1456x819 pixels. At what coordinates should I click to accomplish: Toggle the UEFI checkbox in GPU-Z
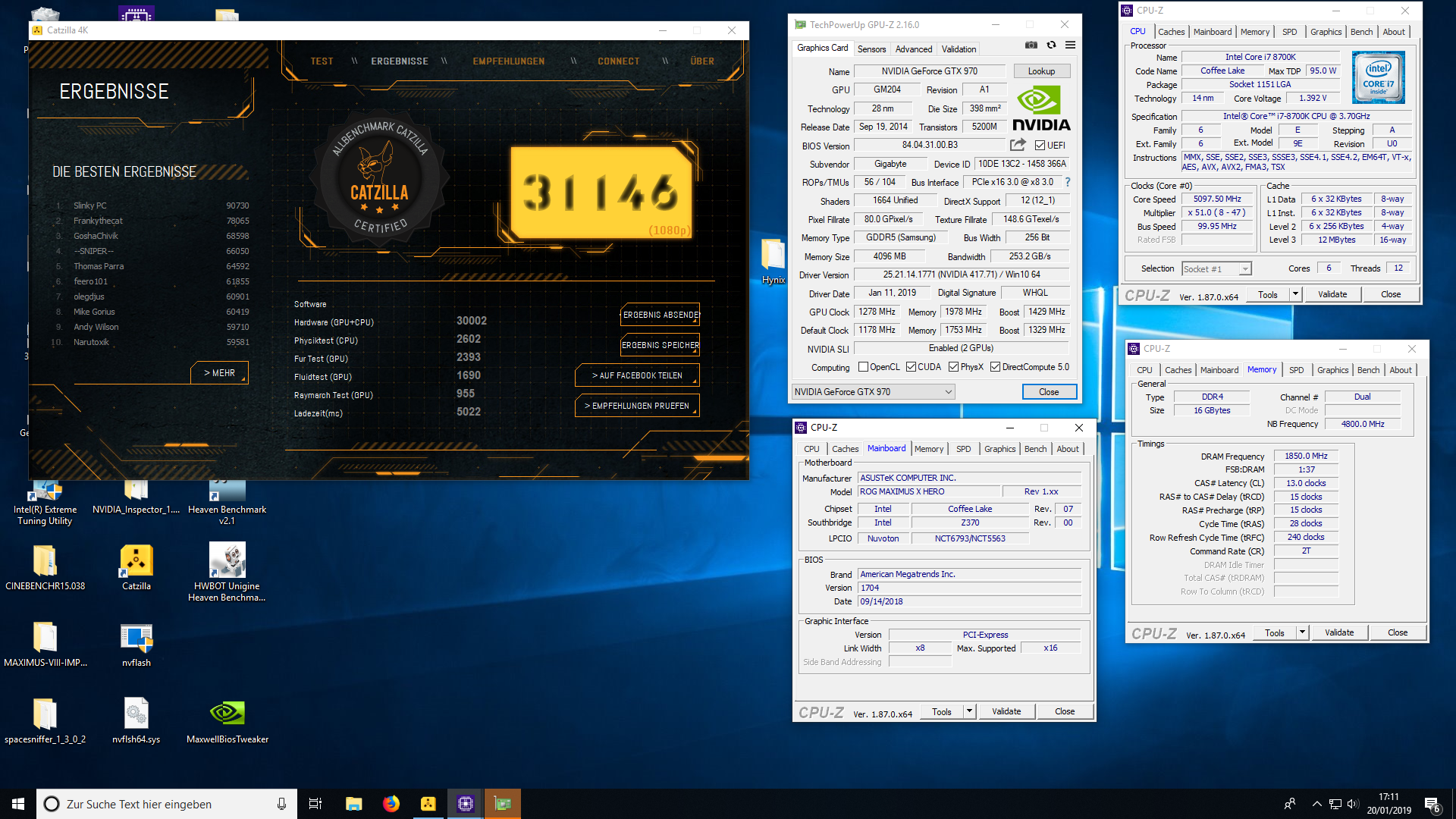[1040, 146]
